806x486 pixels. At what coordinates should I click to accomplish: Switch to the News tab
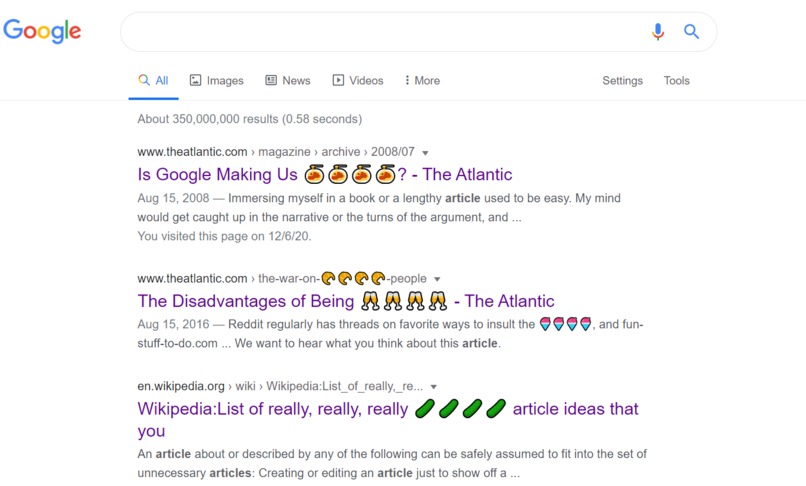pyautogui.click(x=287, y=81)
